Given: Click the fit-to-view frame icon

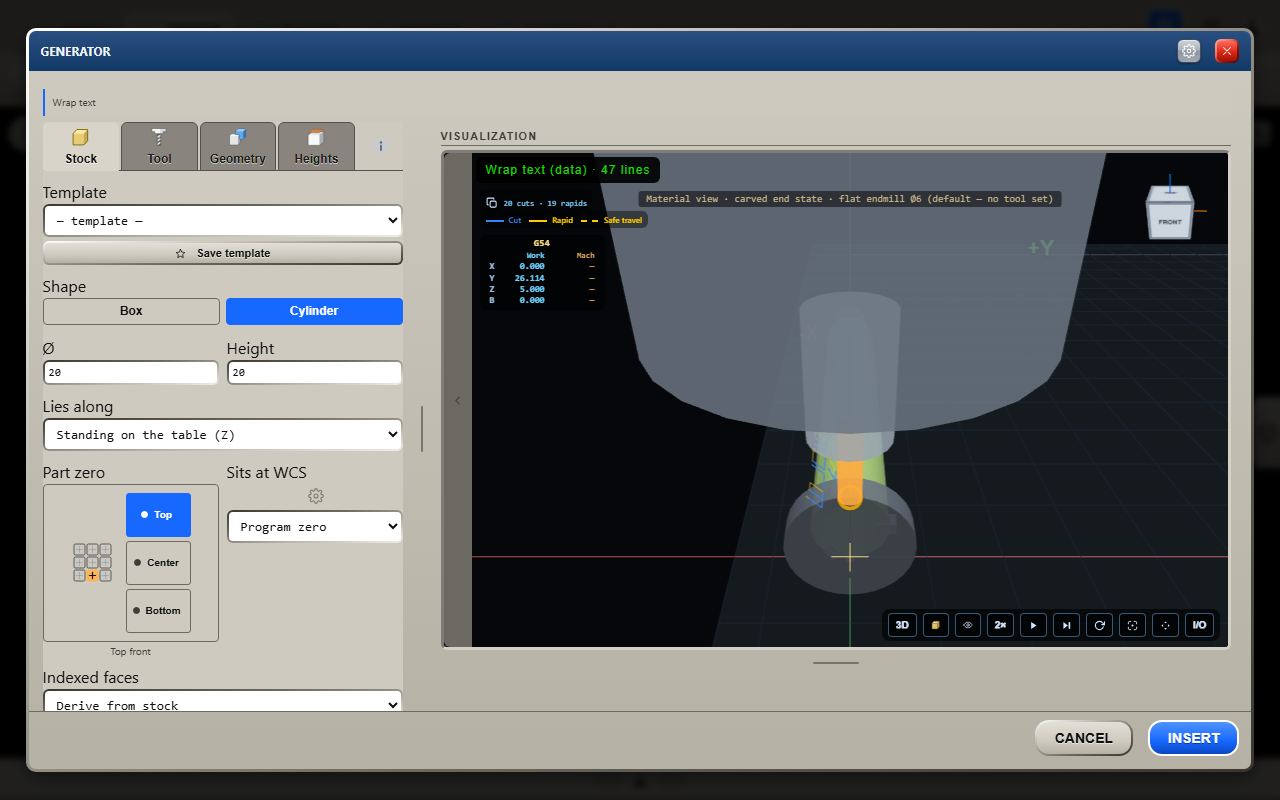Looking at the screenshot, I should click(1132, 625).
